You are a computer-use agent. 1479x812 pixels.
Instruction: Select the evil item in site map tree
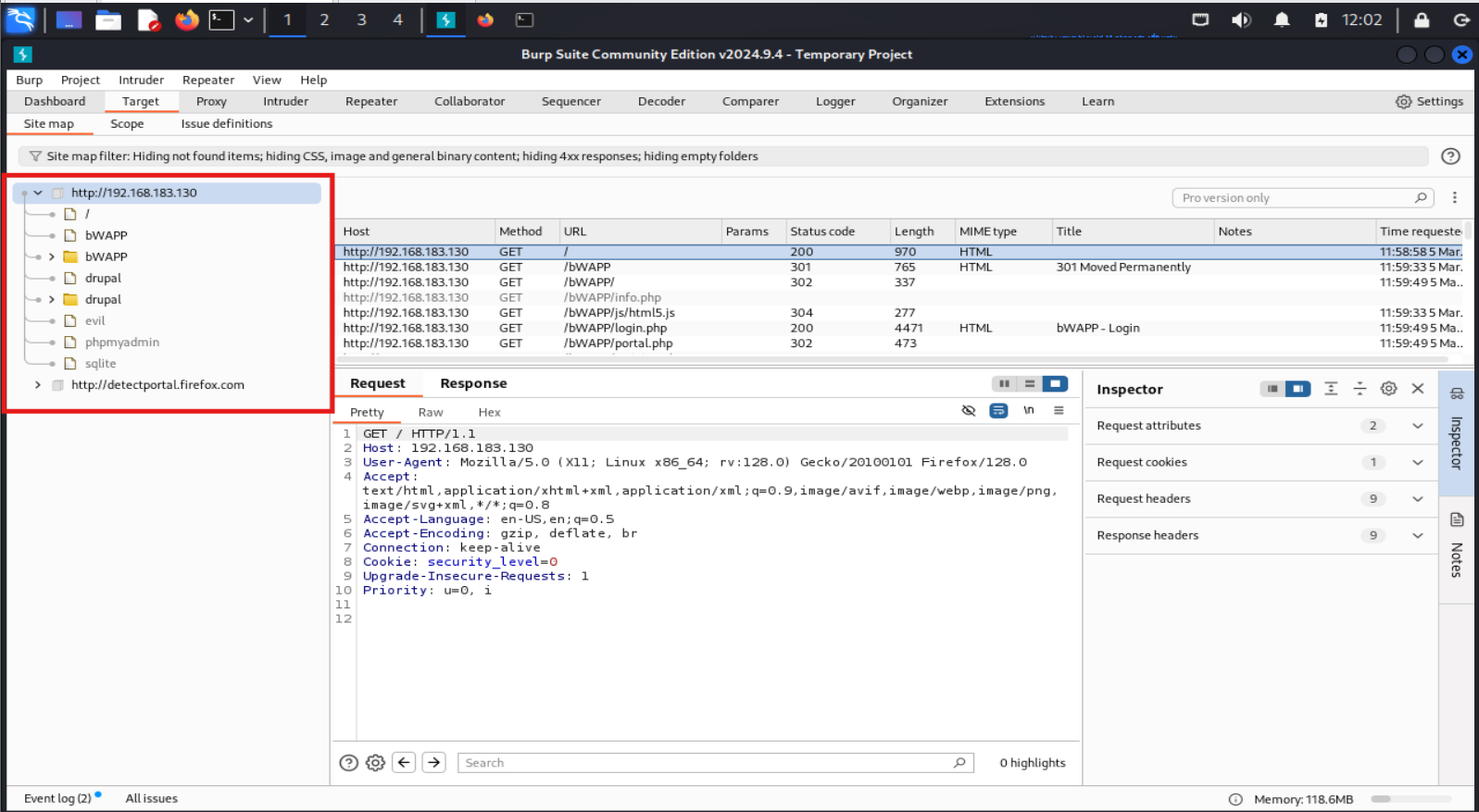tap(95, 320)
